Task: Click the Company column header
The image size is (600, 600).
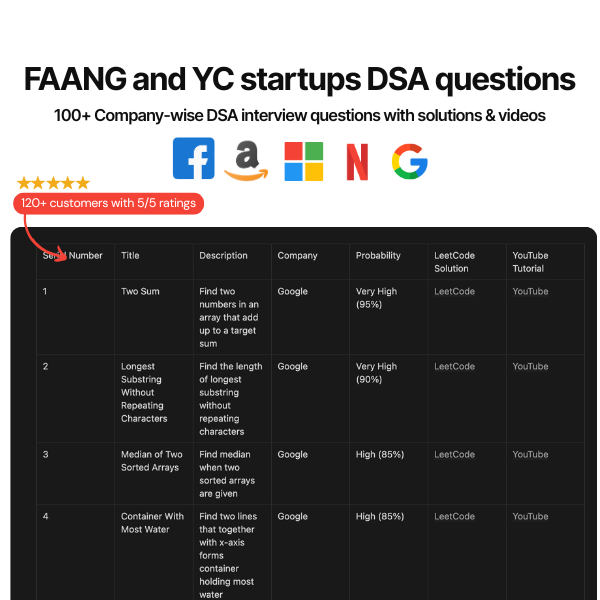Action: tap(297, 256)
